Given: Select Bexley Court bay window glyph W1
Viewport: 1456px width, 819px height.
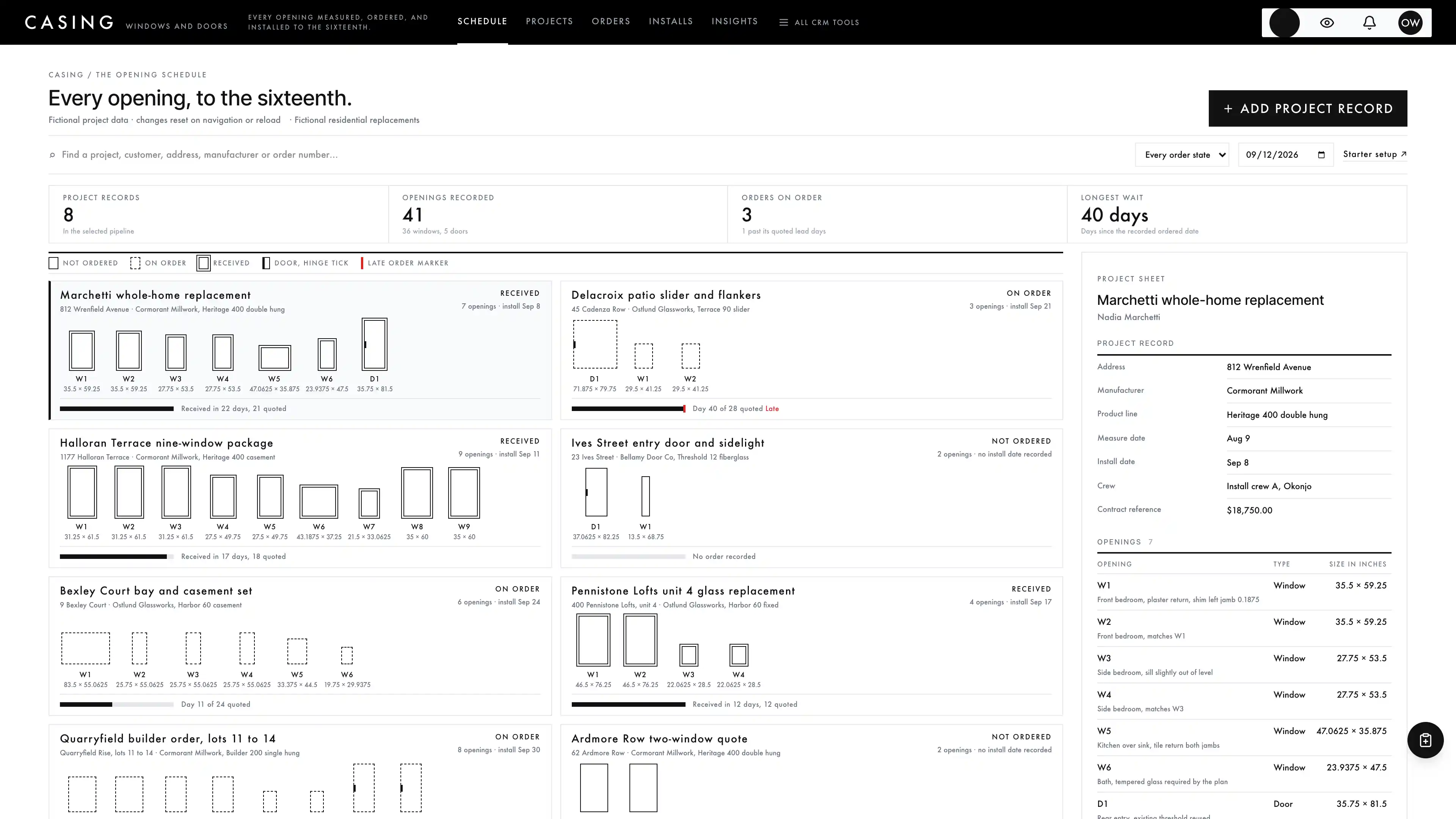Looking at the screenshot, I should pyautogui.click(x=85, y=648).
